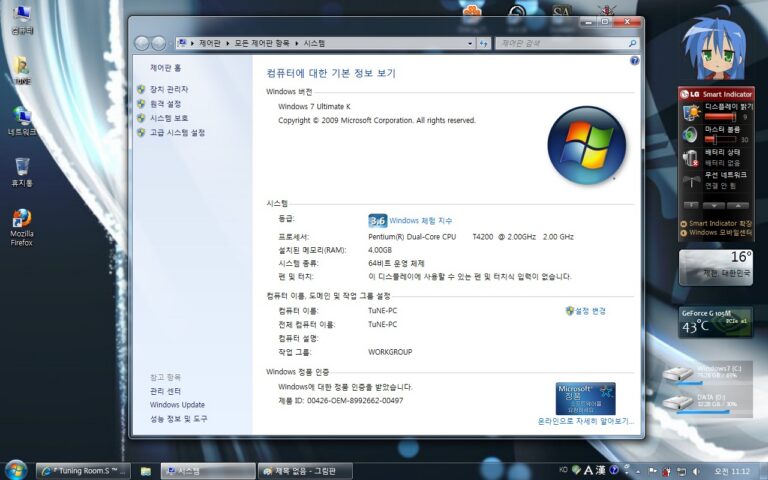Expand dropdown after 제어판 breadcrumb arrow
Image resolution: width=768 pixels, height=480 pixels.
[x=228, y=43]
